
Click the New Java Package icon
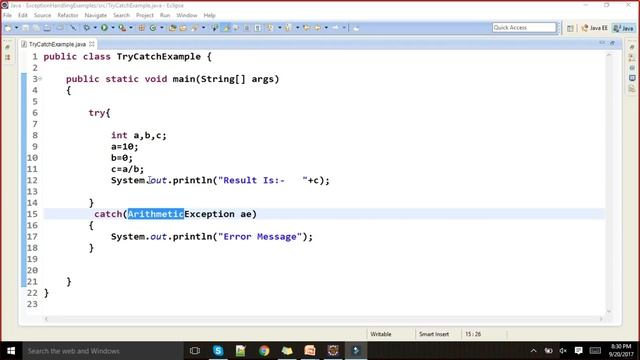(141, 28)
